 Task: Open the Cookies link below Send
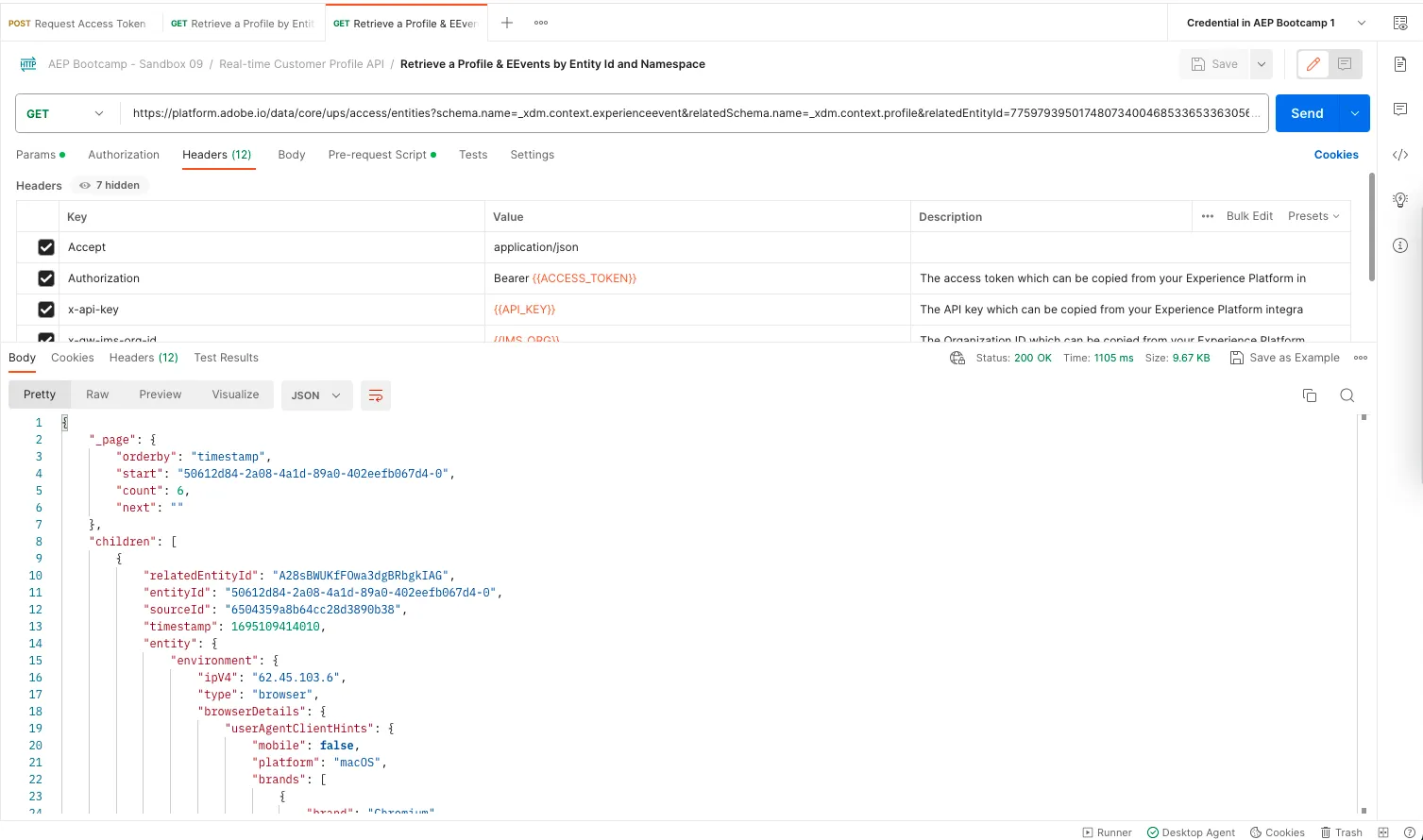pyautogui.click(x=1336, y=155)
